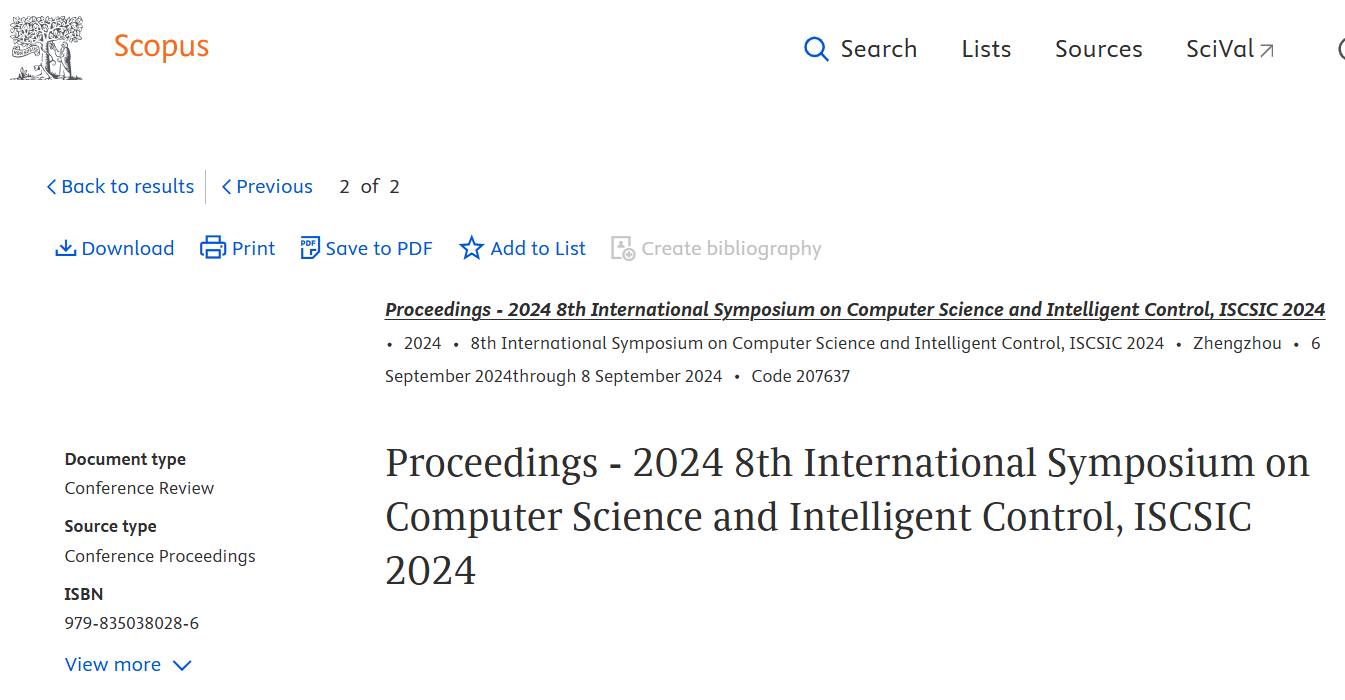Click the magnifying glass Search icon

816,49
